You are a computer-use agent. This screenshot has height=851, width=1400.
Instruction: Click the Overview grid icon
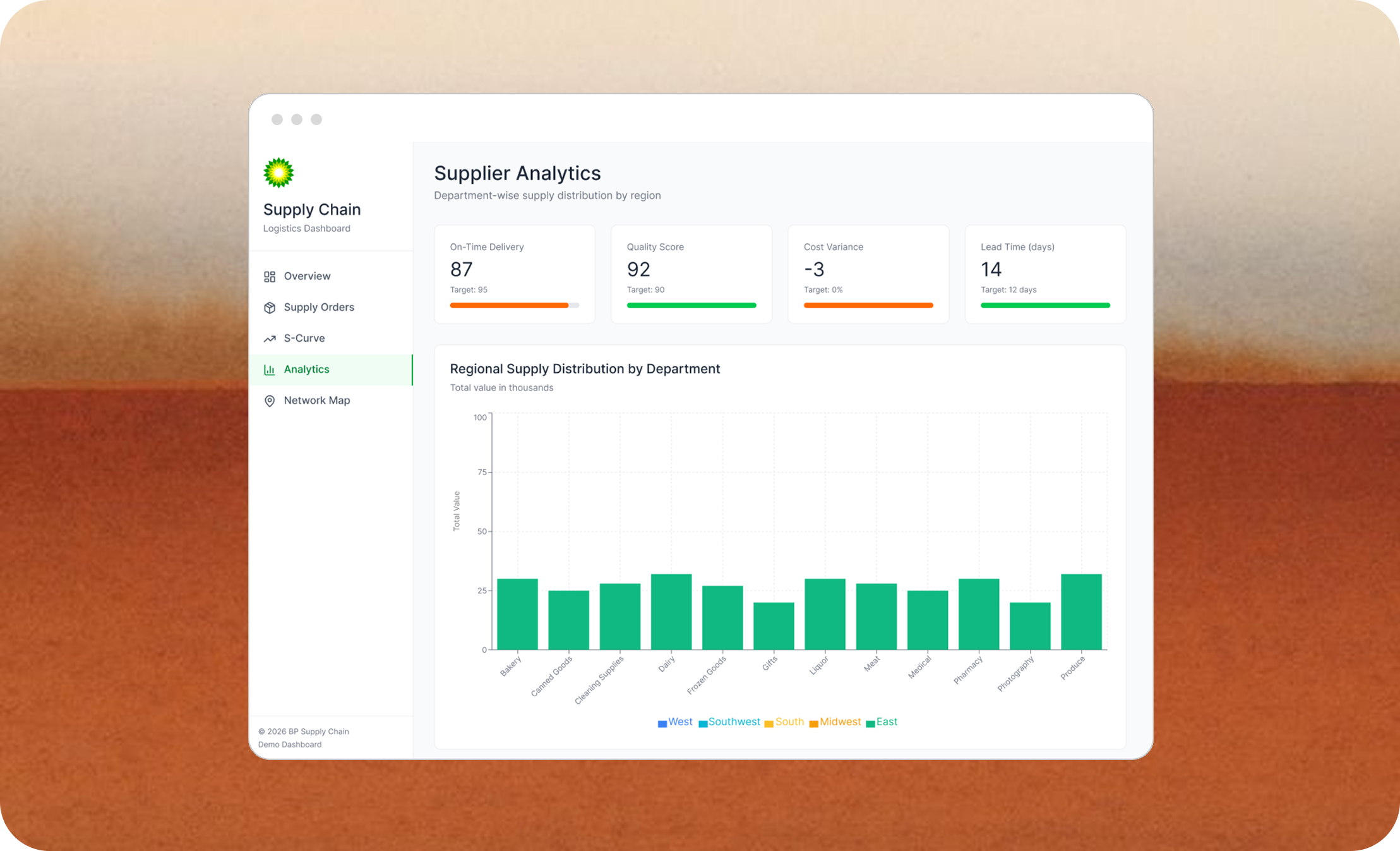click(270, 277)
